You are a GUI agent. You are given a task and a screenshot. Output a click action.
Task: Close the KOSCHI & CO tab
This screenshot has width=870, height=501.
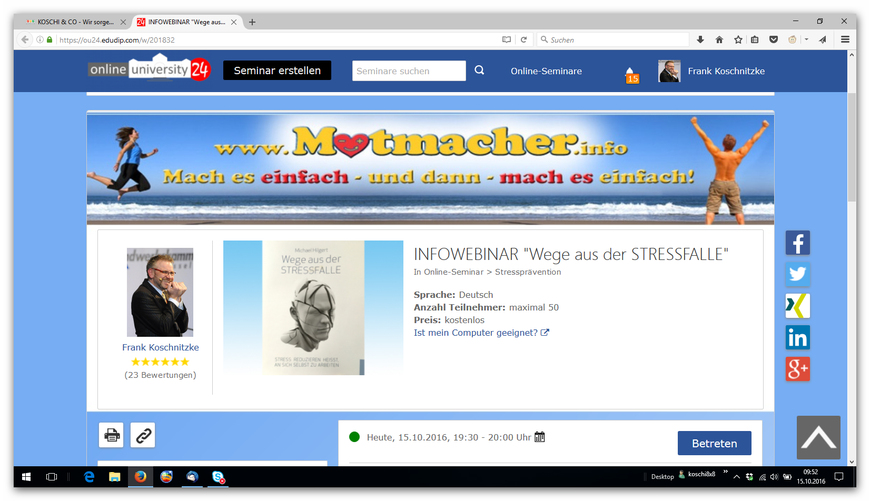pos(123,22)
